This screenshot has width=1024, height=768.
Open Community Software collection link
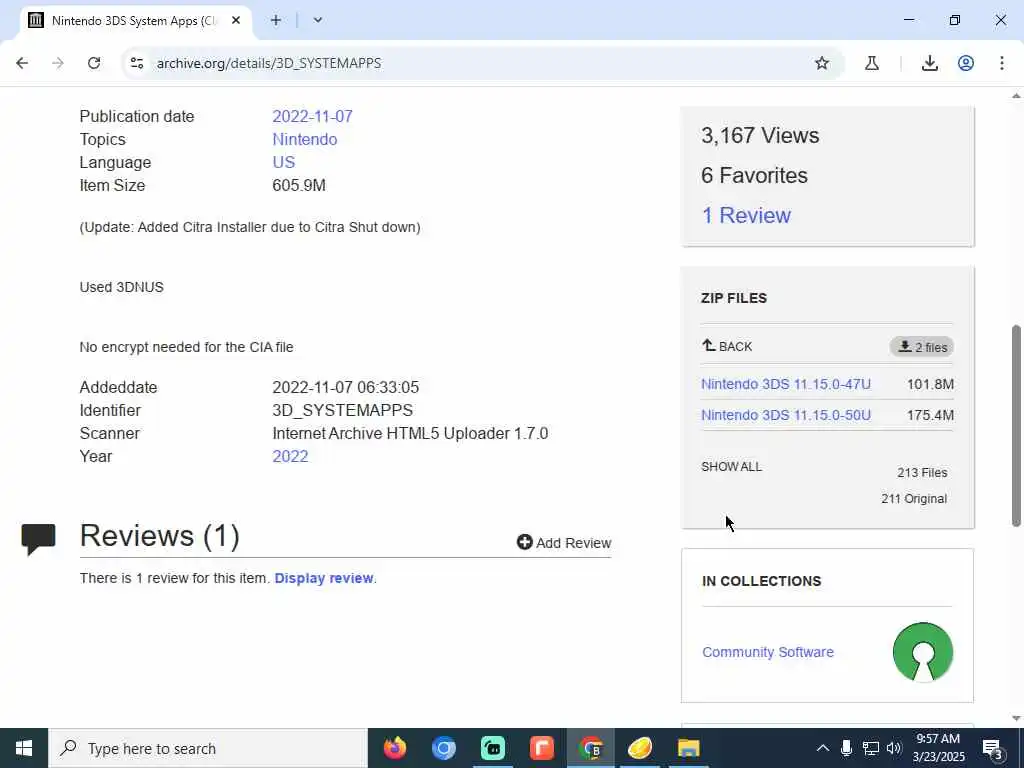(767, 652)
